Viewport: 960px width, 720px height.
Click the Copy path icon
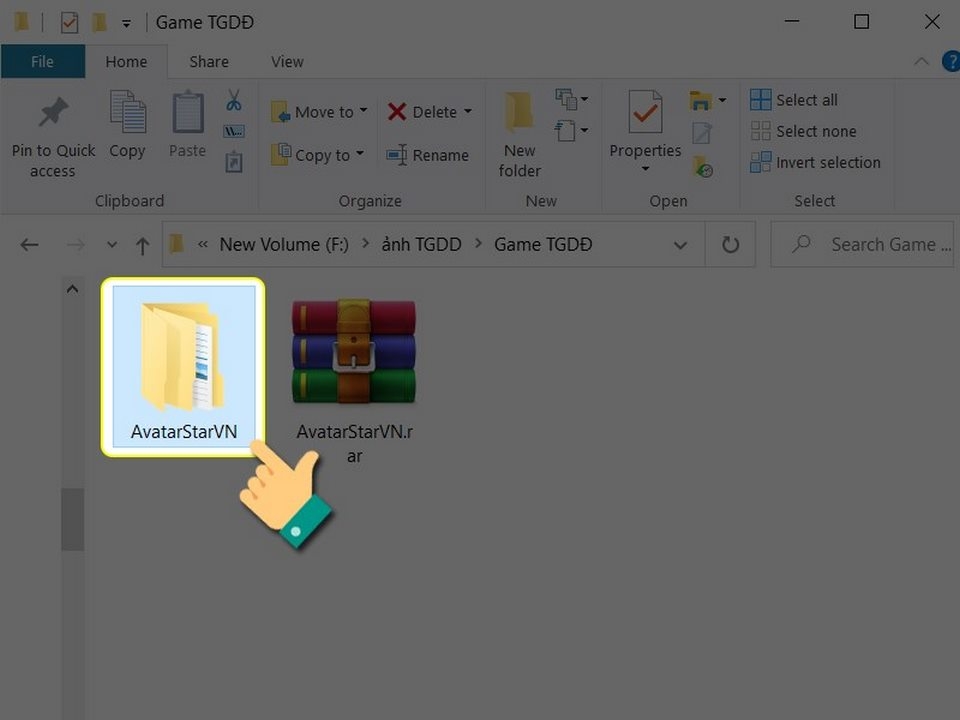tap(234, 131)
